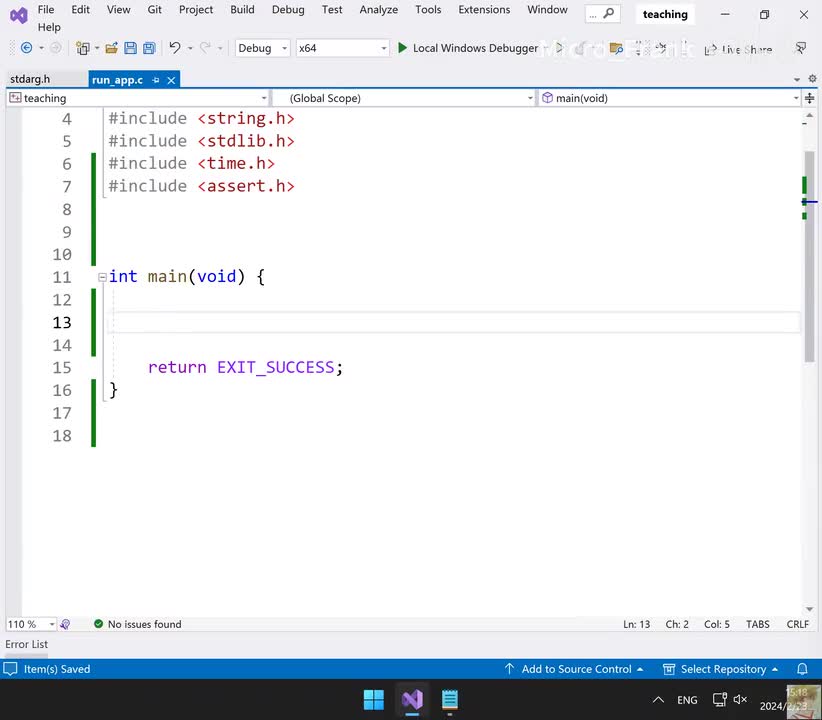Screen dimensions: 822x720
Task: Click the CRLF line ending indicator
Action: coord(797,624)
